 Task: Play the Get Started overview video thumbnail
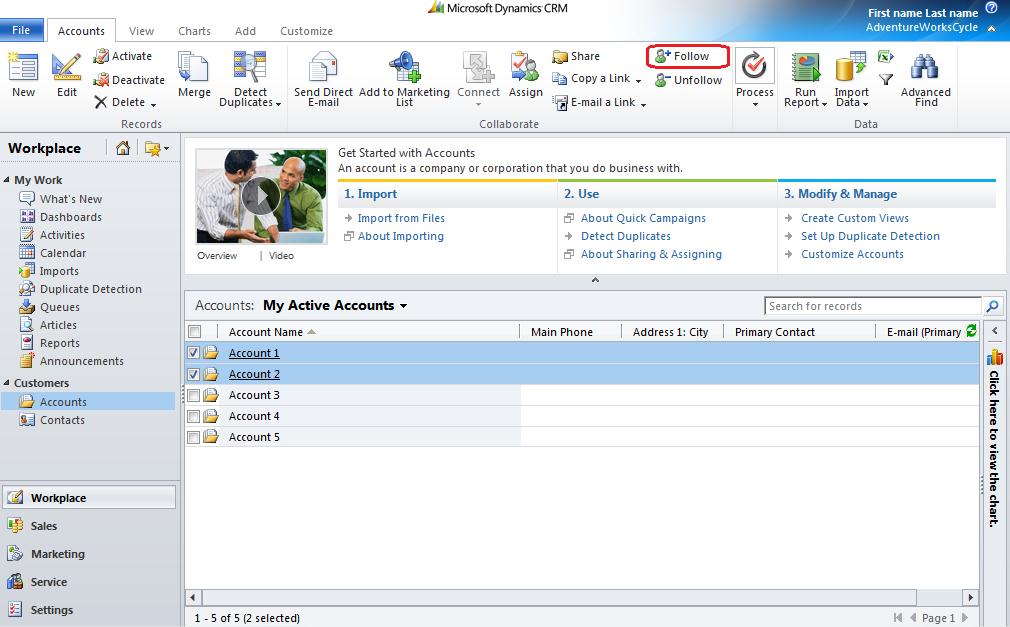point(261,197)
